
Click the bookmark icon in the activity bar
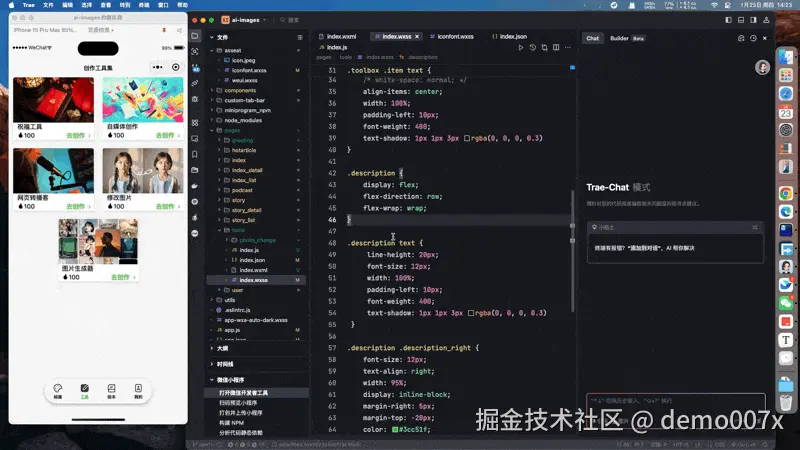[195, 154]
